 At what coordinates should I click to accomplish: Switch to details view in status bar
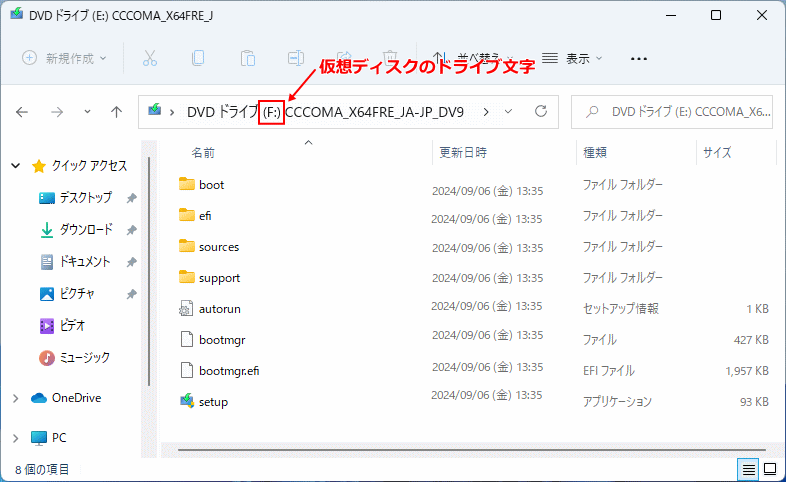tap(748, 469)
